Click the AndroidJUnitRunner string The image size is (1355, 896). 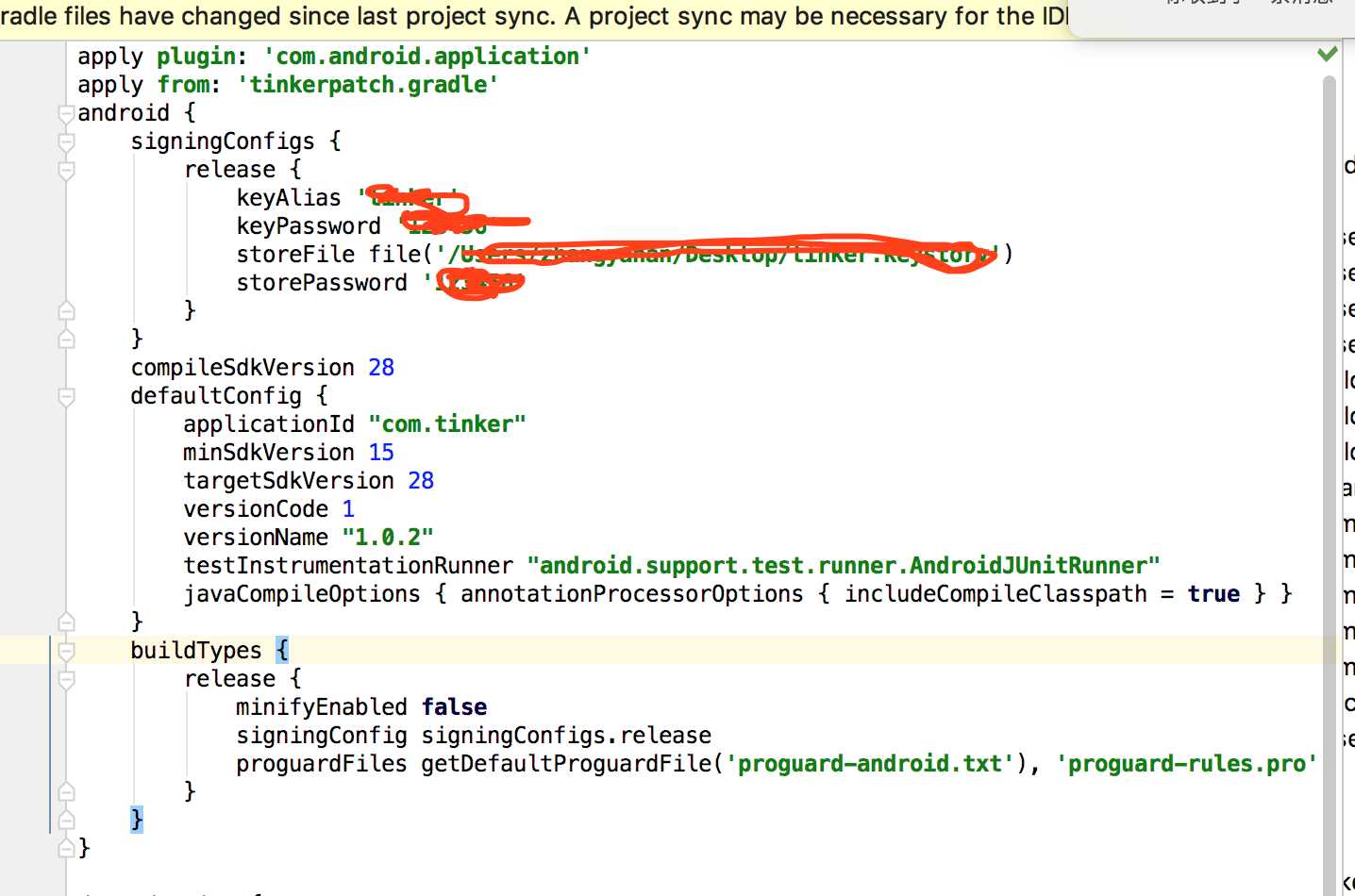[x=844, y=566]
